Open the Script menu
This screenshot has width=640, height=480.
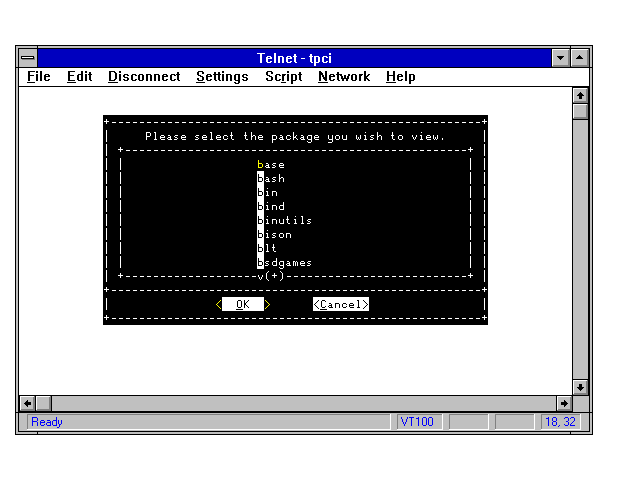(283, 77)
